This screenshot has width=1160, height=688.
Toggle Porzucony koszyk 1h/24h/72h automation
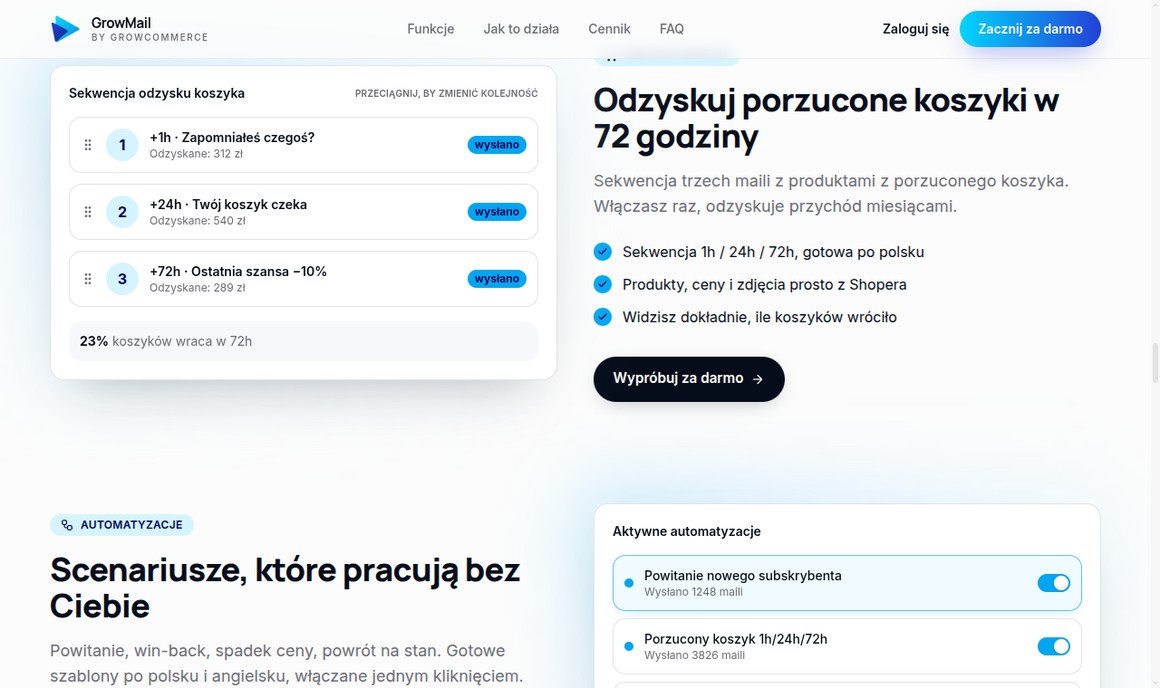pyautogui.click(x=1053, y=647)
